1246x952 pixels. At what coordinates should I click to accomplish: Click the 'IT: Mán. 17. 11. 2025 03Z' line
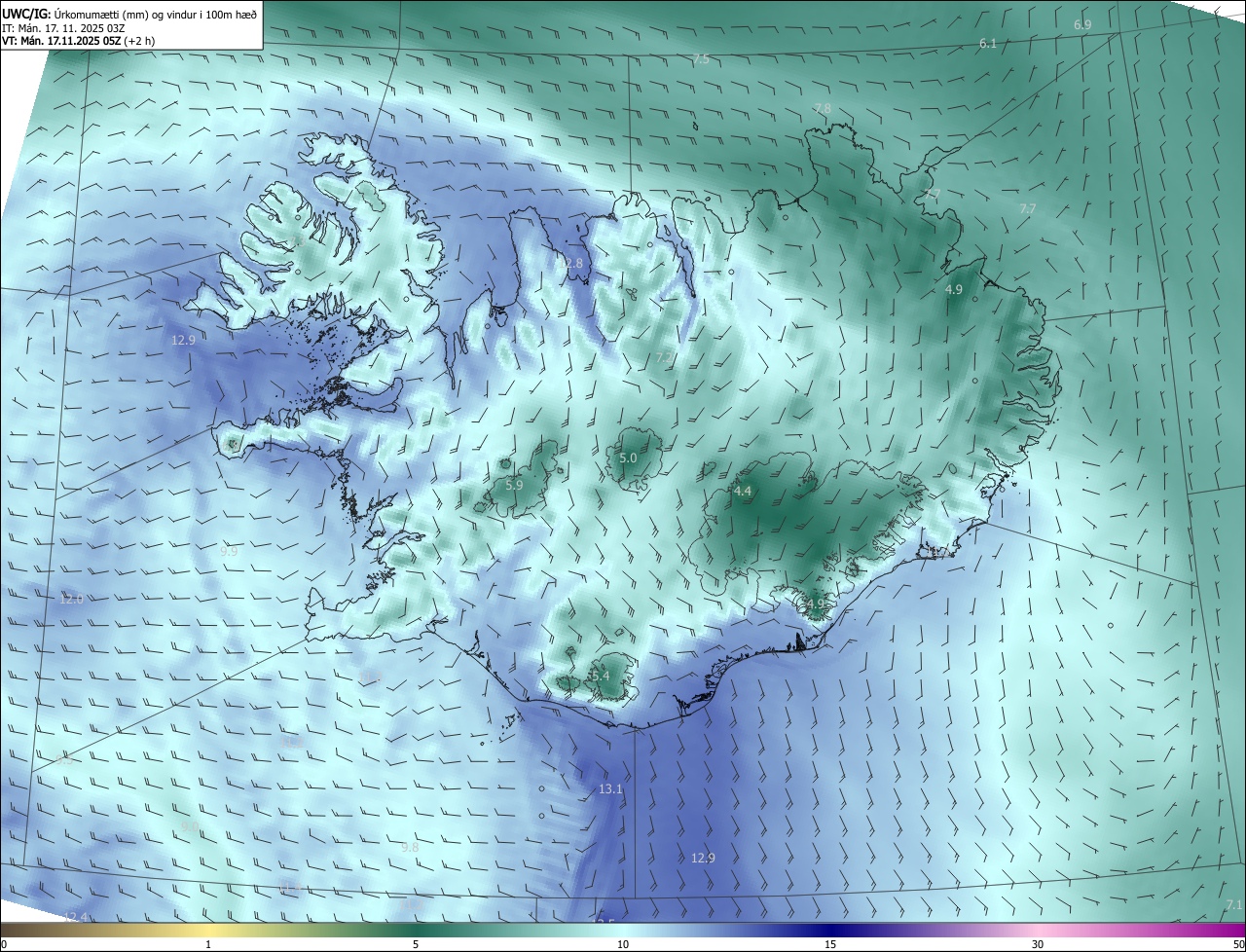[x=63, y=28]
